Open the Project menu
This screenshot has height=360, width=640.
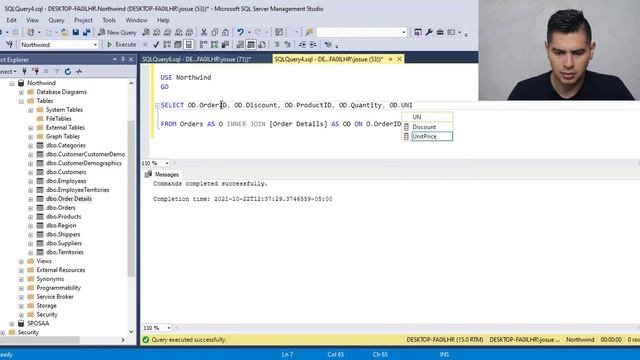[83, 20]
